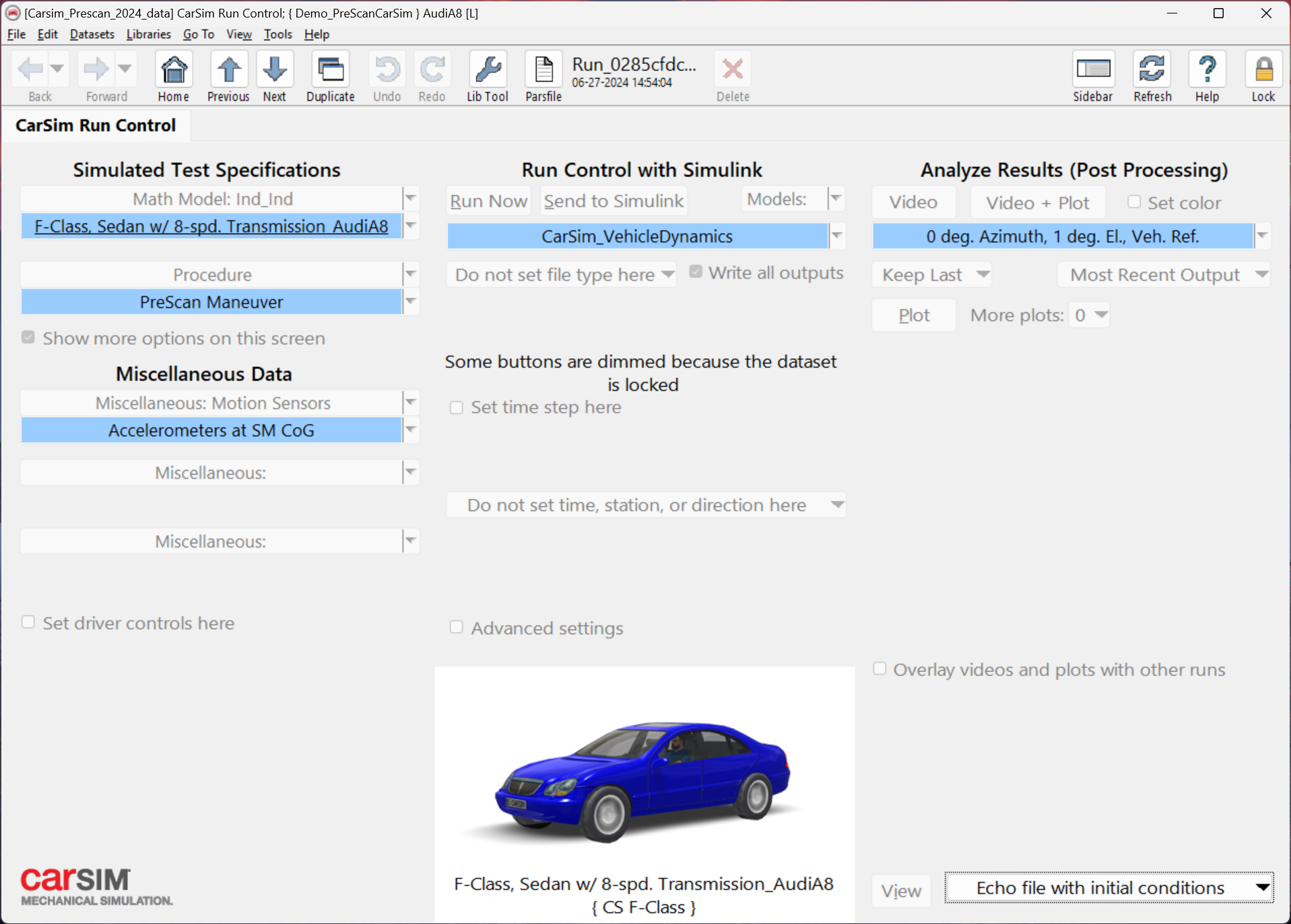
Task: Toggle Write all outputs checkbox
Action: click(x=696, y=271)
